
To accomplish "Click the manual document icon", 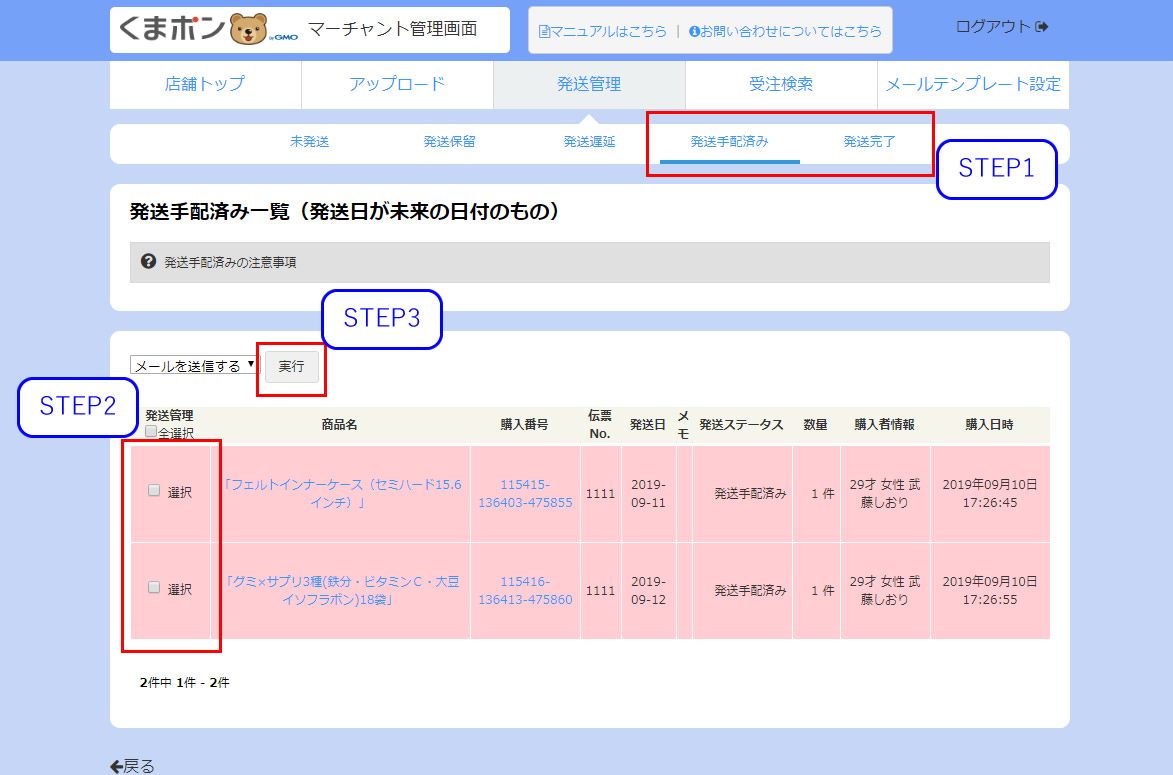I will [544, 32].
